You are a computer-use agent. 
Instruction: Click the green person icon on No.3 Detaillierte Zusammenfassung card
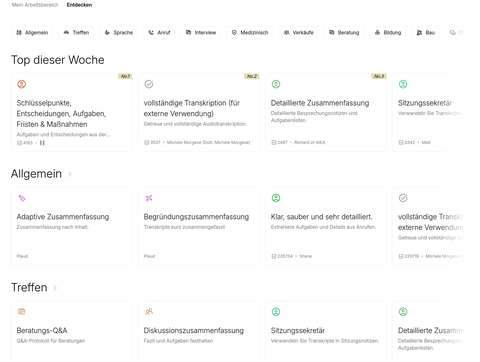coord(276,84)
